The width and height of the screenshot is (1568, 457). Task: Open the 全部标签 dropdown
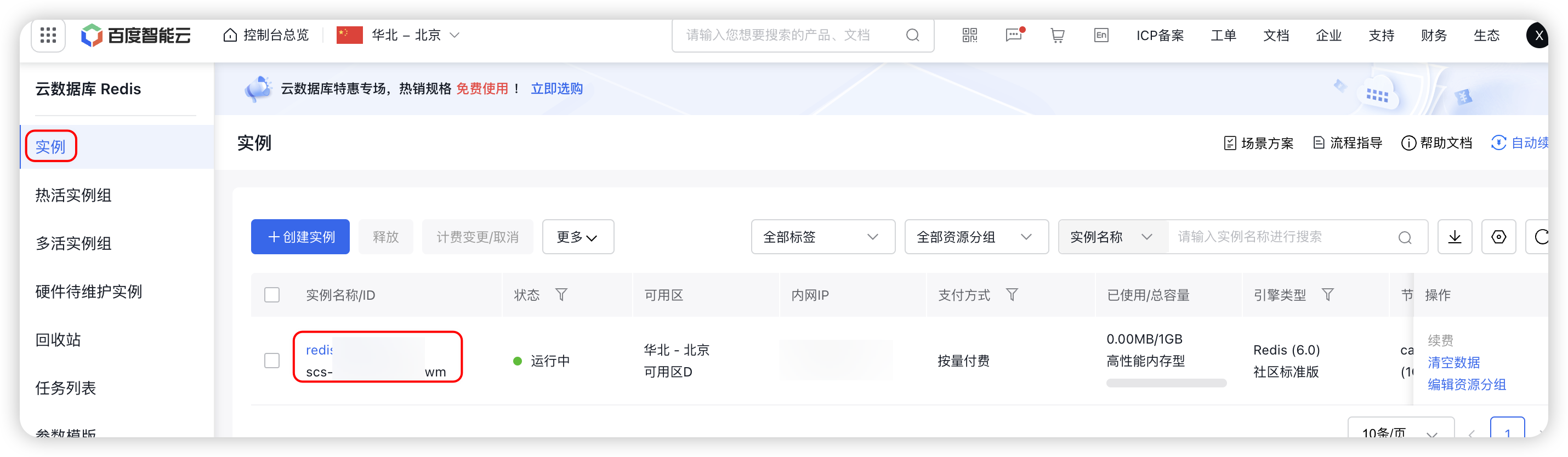(823, 237)
